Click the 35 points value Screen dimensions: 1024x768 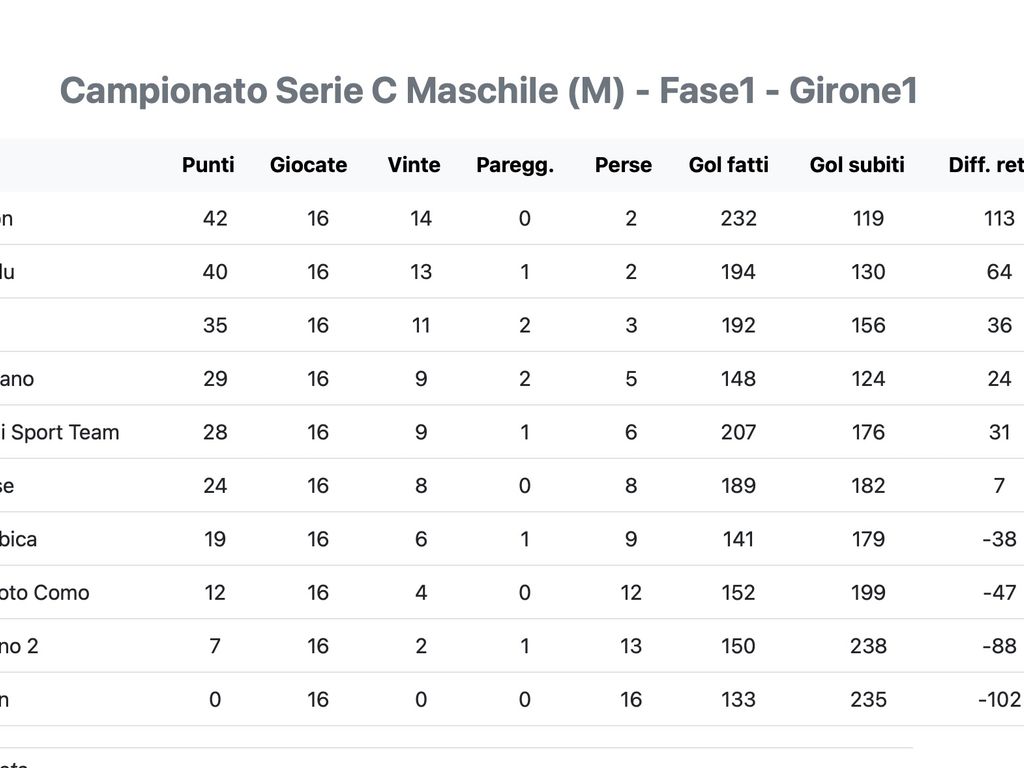[215, 325]
